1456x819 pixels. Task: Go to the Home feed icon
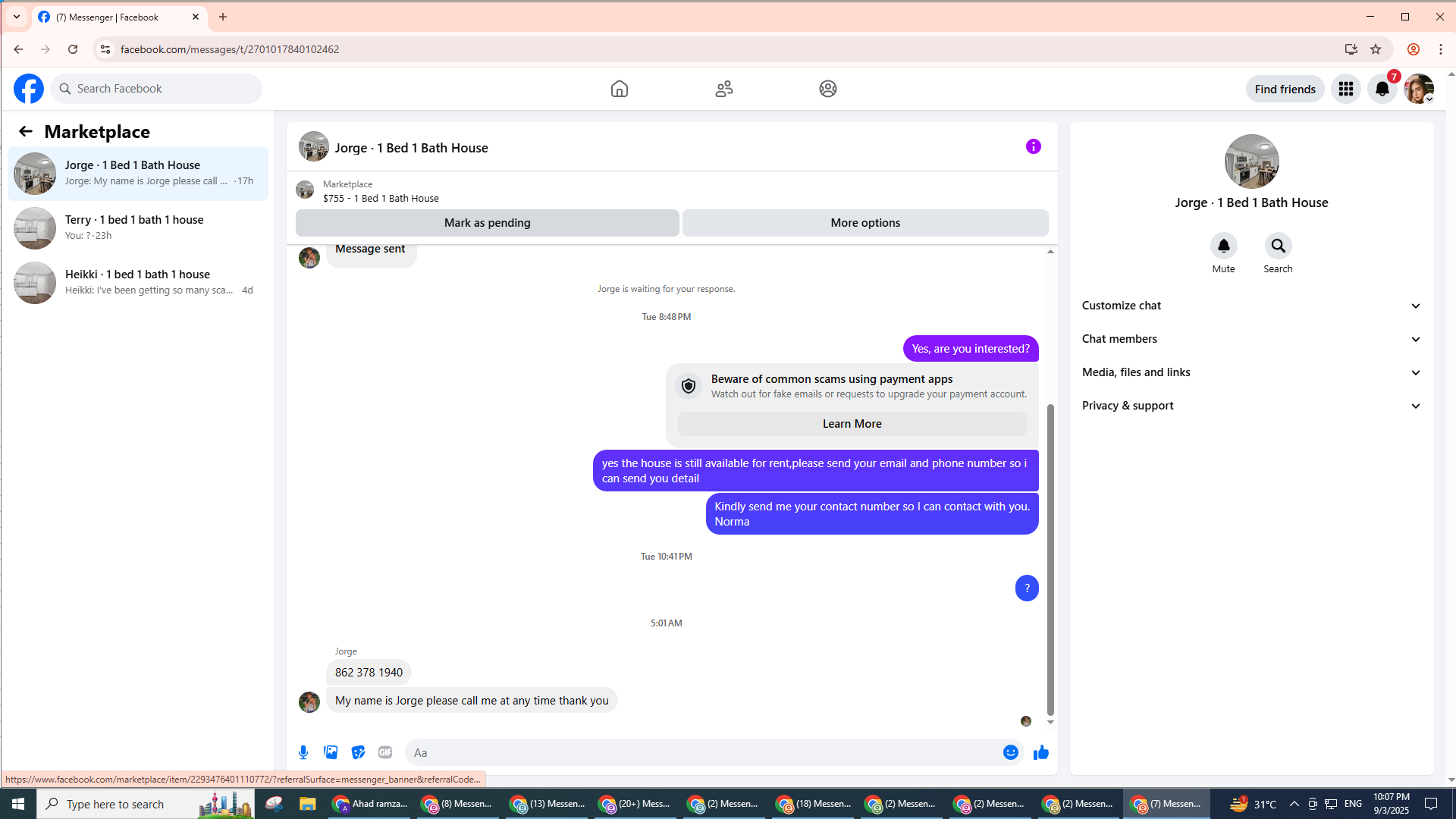point(620,89)
